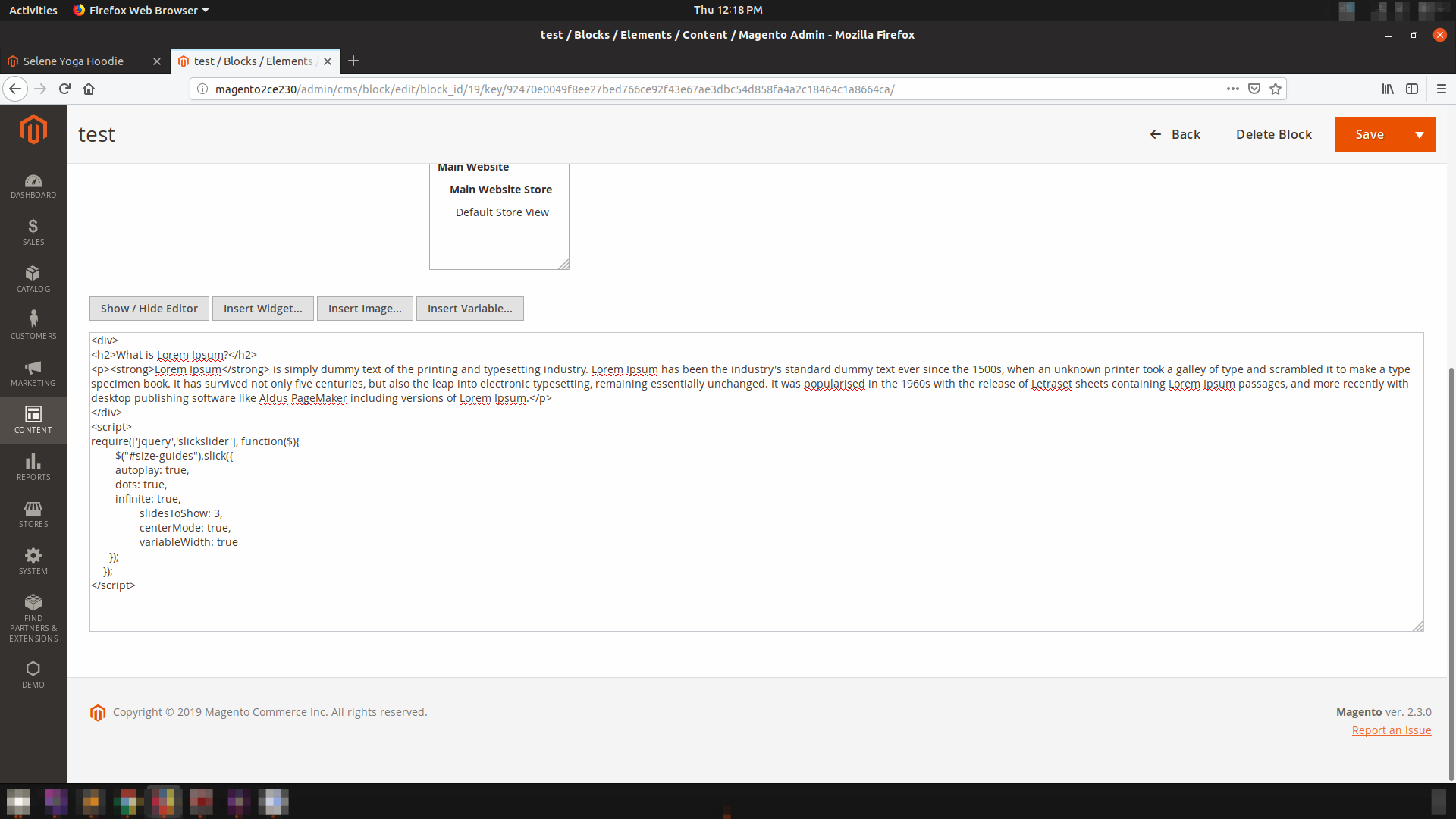1456x819 pixels.
Task: Switch to the Selene Yoga Hoodie tab
Action: 74,61
